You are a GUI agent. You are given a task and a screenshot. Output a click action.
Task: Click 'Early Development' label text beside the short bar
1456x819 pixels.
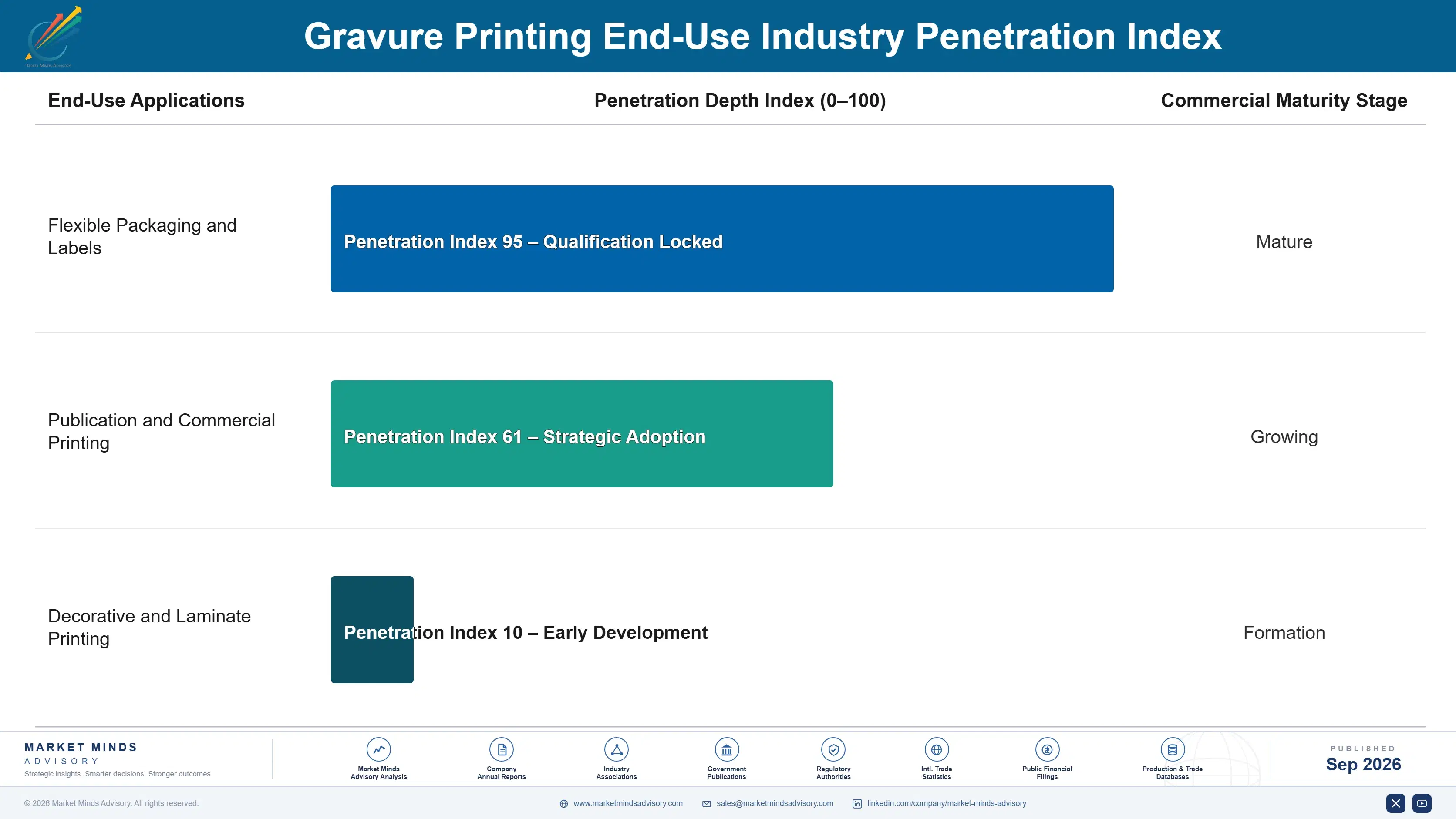(x=625, y=633)
